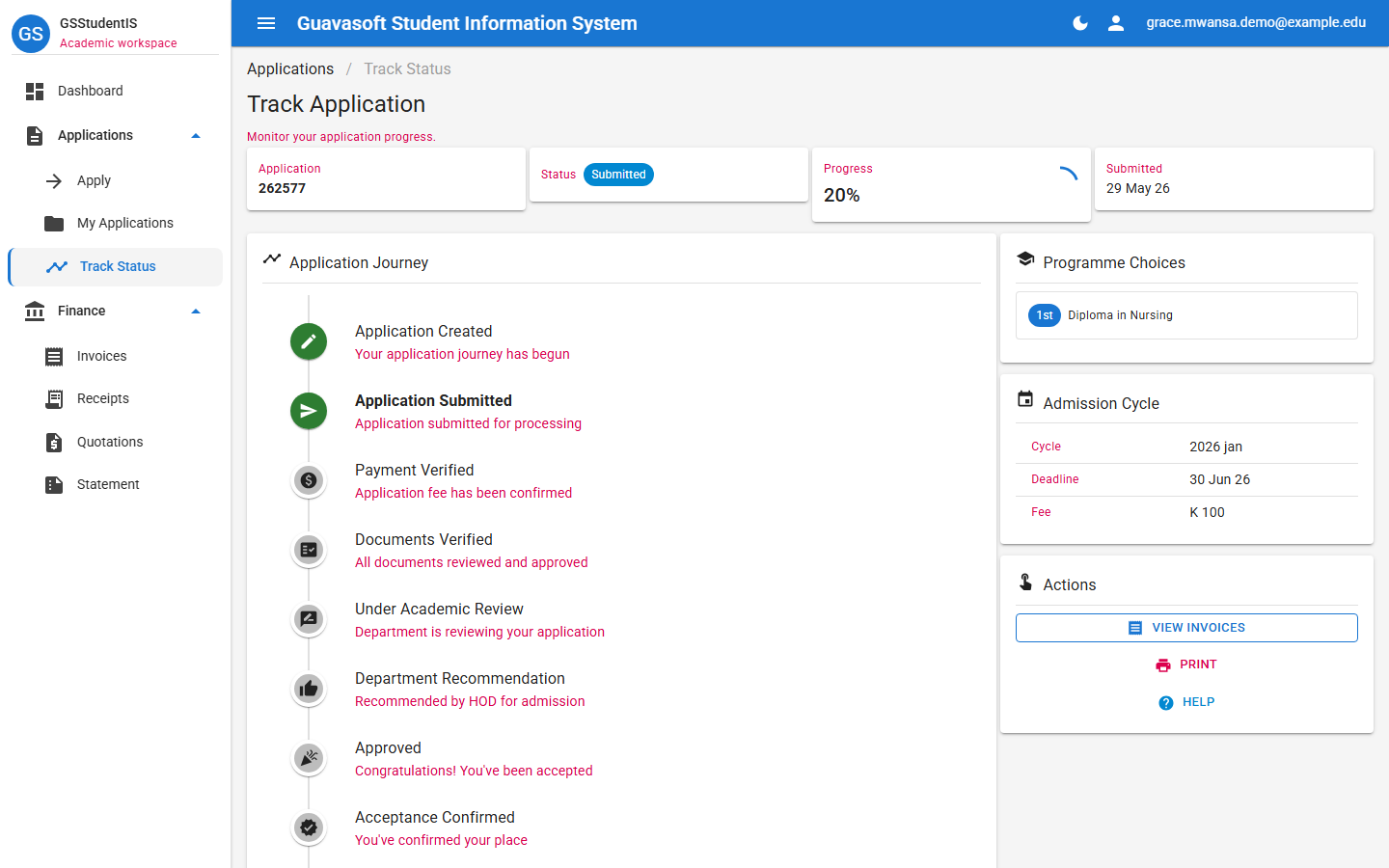Collapse the Finance sidebar group
The width and height of the screenshot is (1389, 868).
(x=196, y=312)
